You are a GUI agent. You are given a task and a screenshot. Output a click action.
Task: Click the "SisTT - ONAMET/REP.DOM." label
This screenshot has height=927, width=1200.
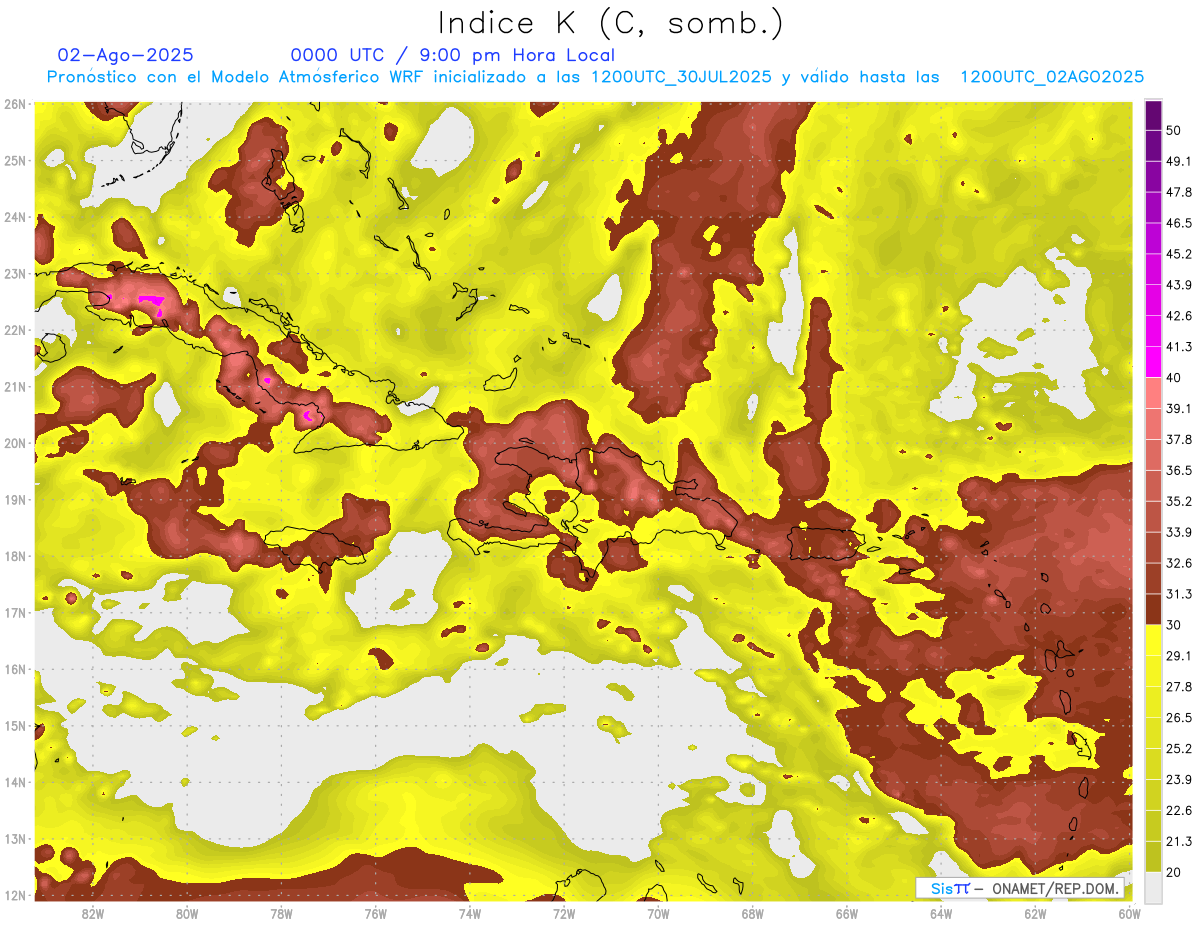click(1021, 888)
